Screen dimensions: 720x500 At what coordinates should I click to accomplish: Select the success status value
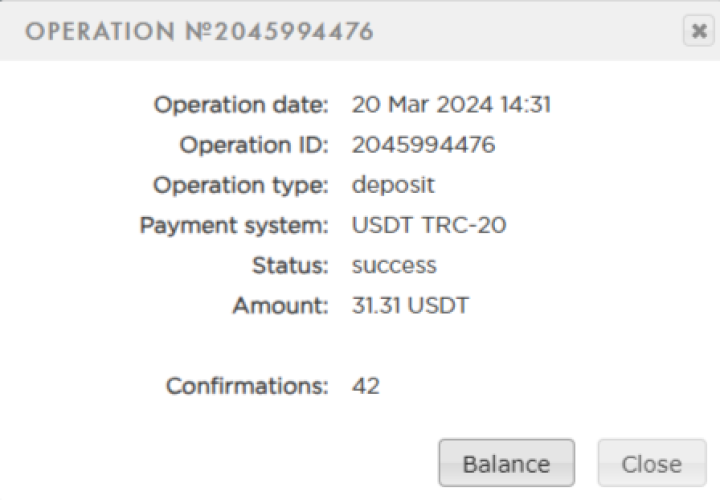tap(395, 265)
